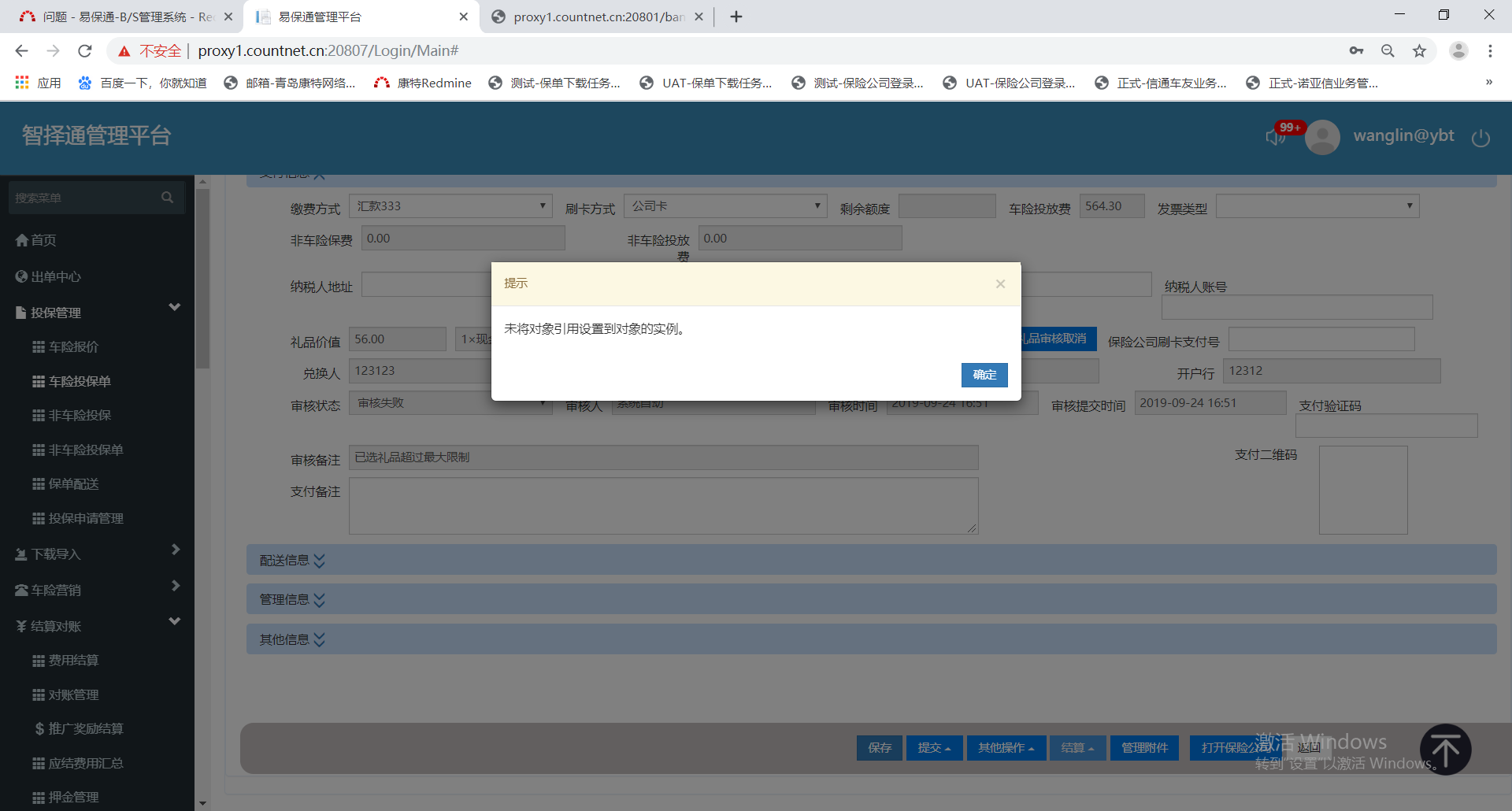Click the browser zoom magnifier icon
This screenshot has height=811, width=1512.
click(x=1388, y=51)
